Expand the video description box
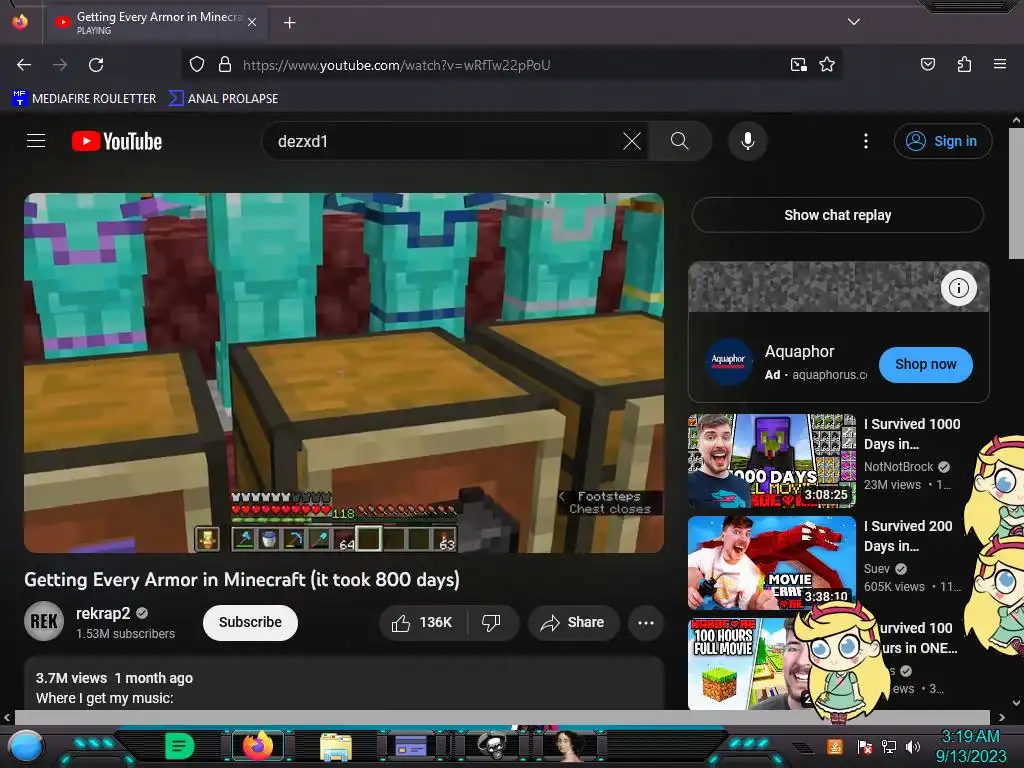Viewport: 1024px width, 768px height. [344, 684]
